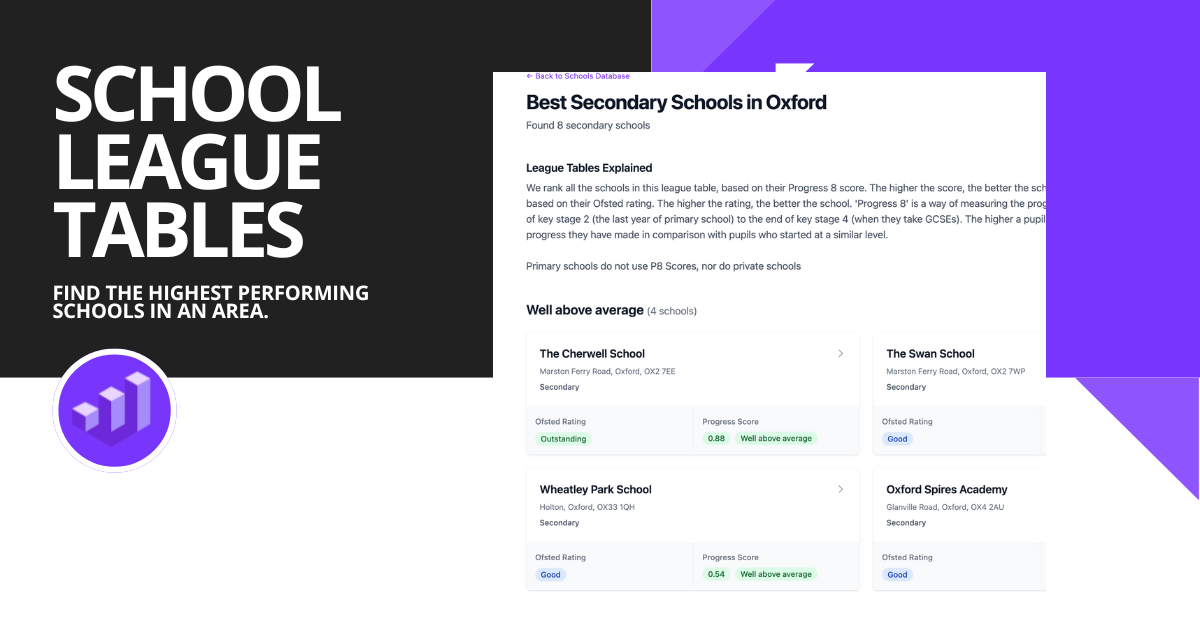The height and width of the screenshot is (630, 1200).
Task: Click Oxford Spires Academy's Good badge
Action: point(897,574)
